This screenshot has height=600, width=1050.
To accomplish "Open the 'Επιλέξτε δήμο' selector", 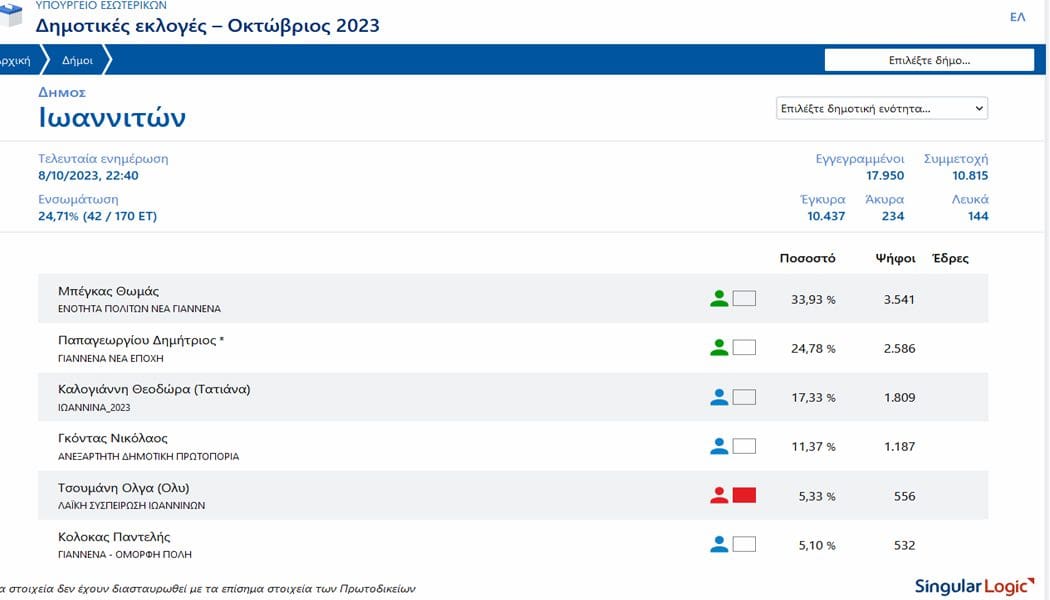I will [x=928, y=60].
